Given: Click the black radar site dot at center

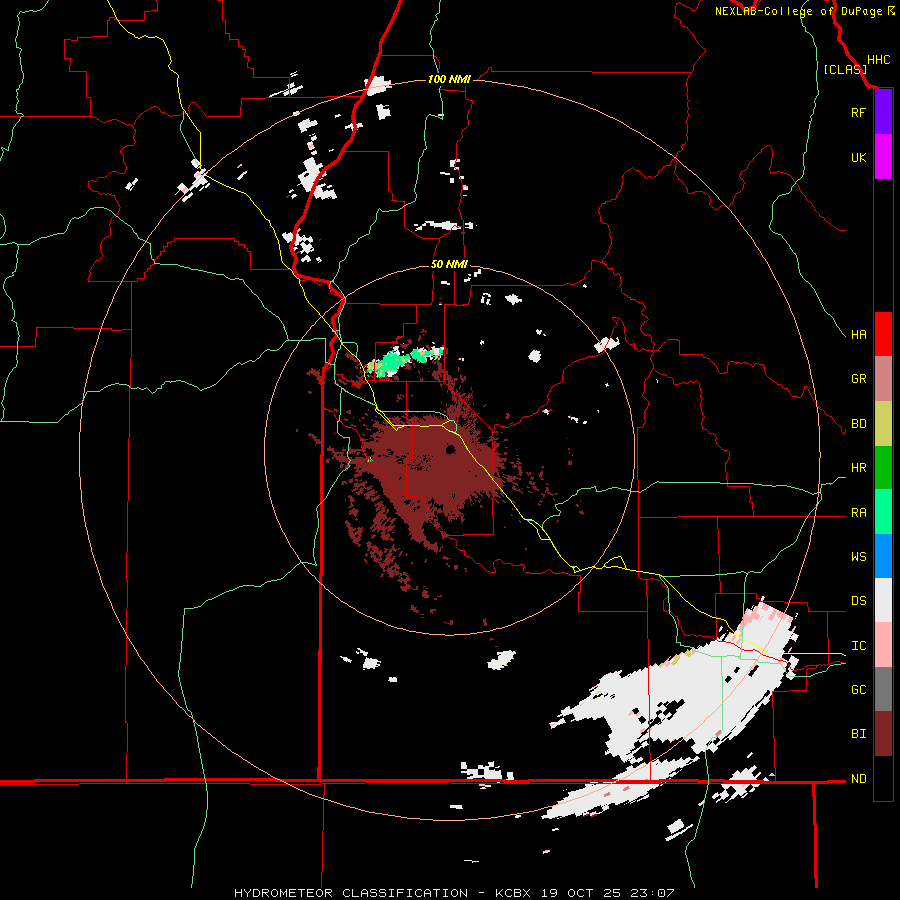Looking at the screenshot, I should point(451,449).
